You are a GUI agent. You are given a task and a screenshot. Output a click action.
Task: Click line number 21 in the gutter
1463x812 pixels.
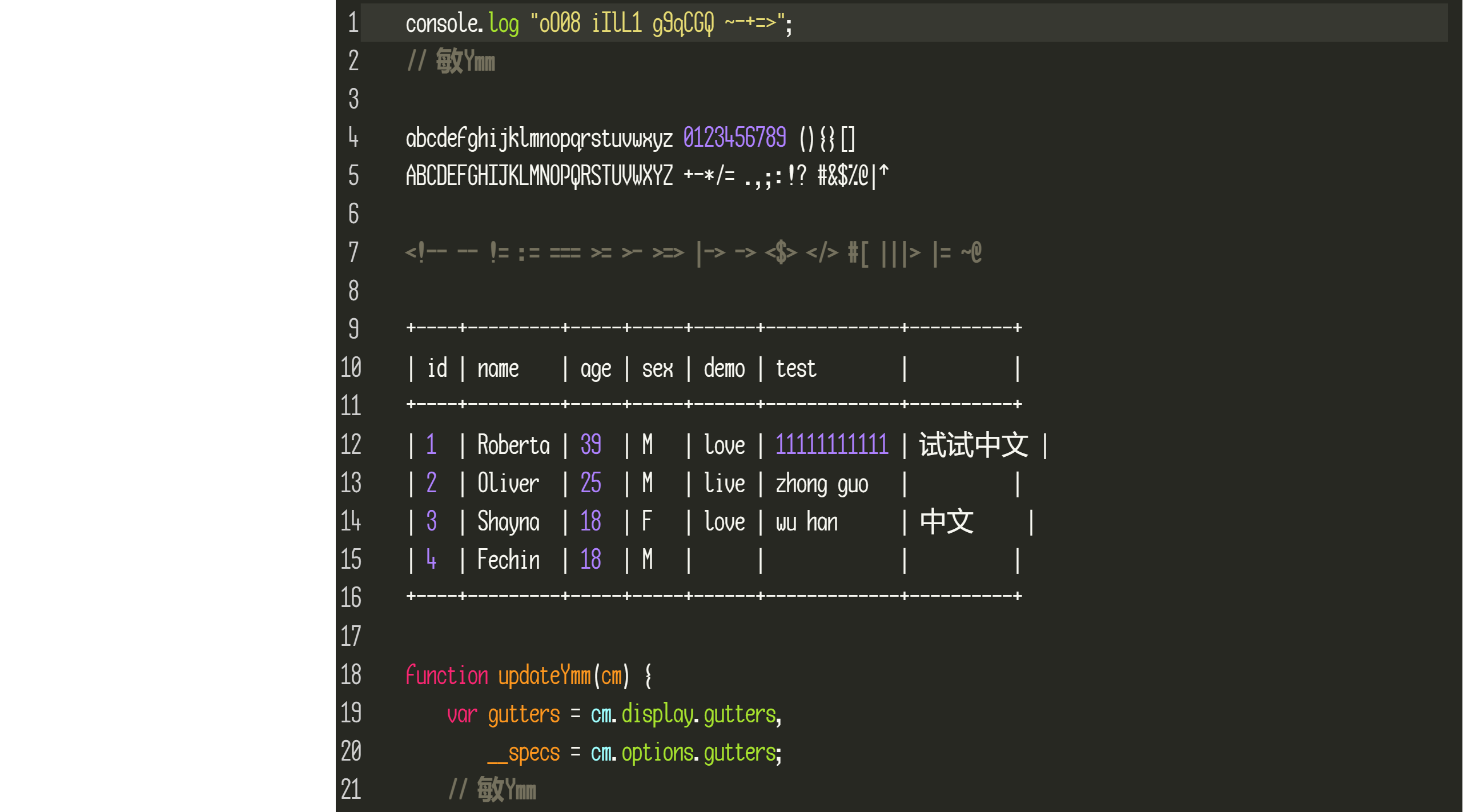coord(351,789)
